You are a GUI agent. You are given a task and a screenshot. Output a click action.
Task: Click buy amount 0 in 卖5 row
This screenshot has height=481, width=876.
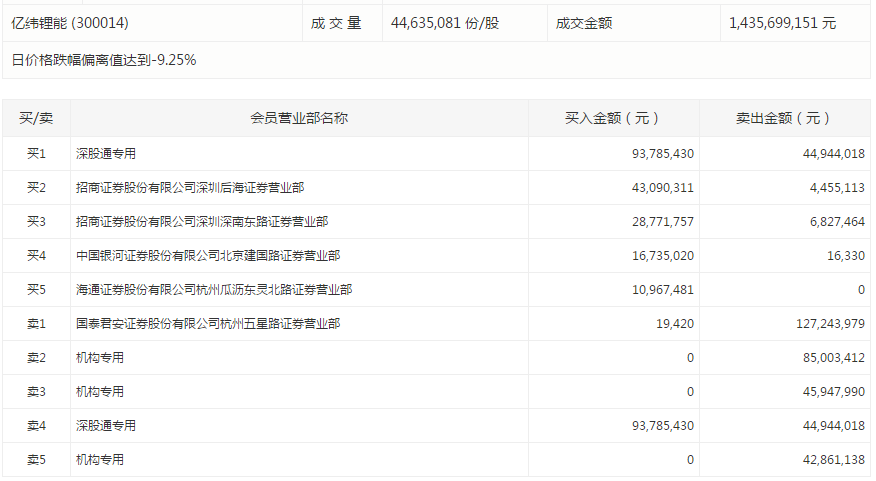(690, 460)
